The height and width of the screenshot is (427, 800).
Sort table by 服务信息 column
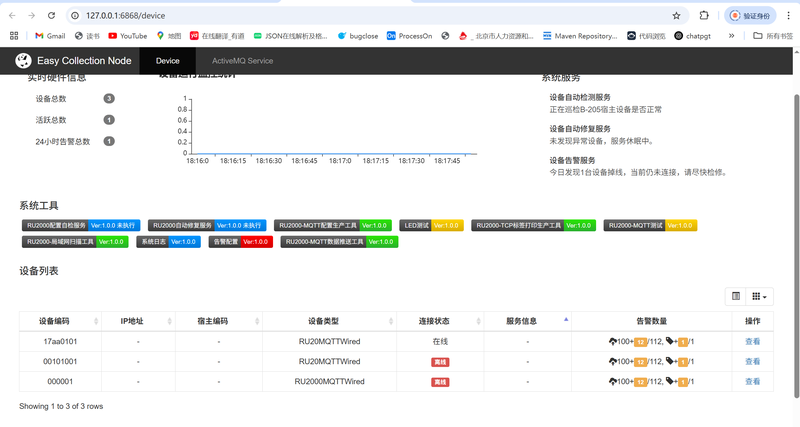528,321
